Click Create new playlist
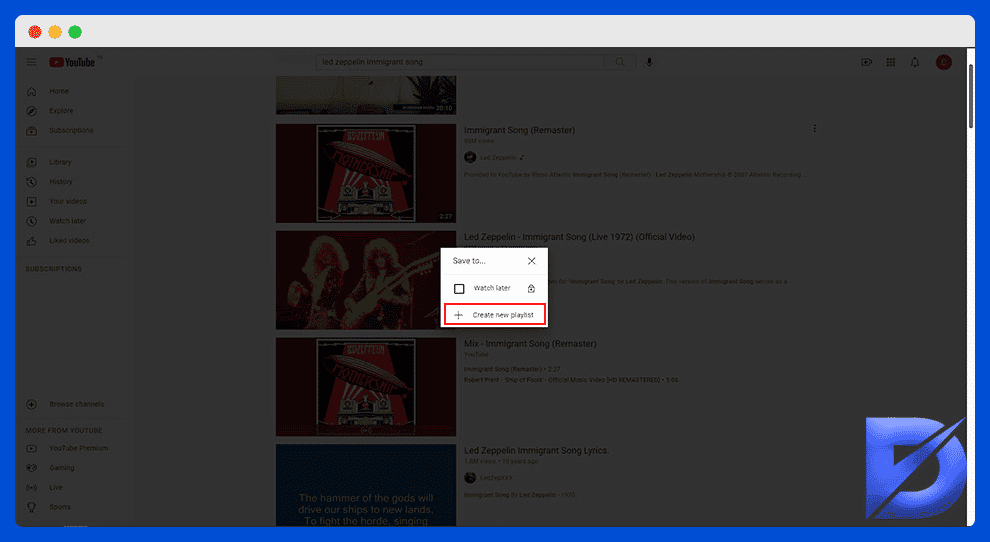The height and width of the screenshot is (542, 990). click(494, 315)
